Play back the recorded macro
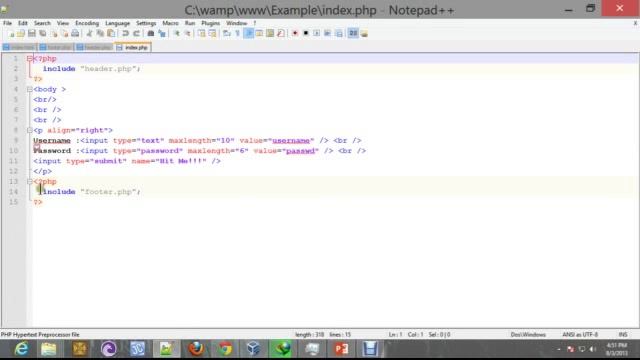This screenshot has width=640, height=360. tap(317, 33)
